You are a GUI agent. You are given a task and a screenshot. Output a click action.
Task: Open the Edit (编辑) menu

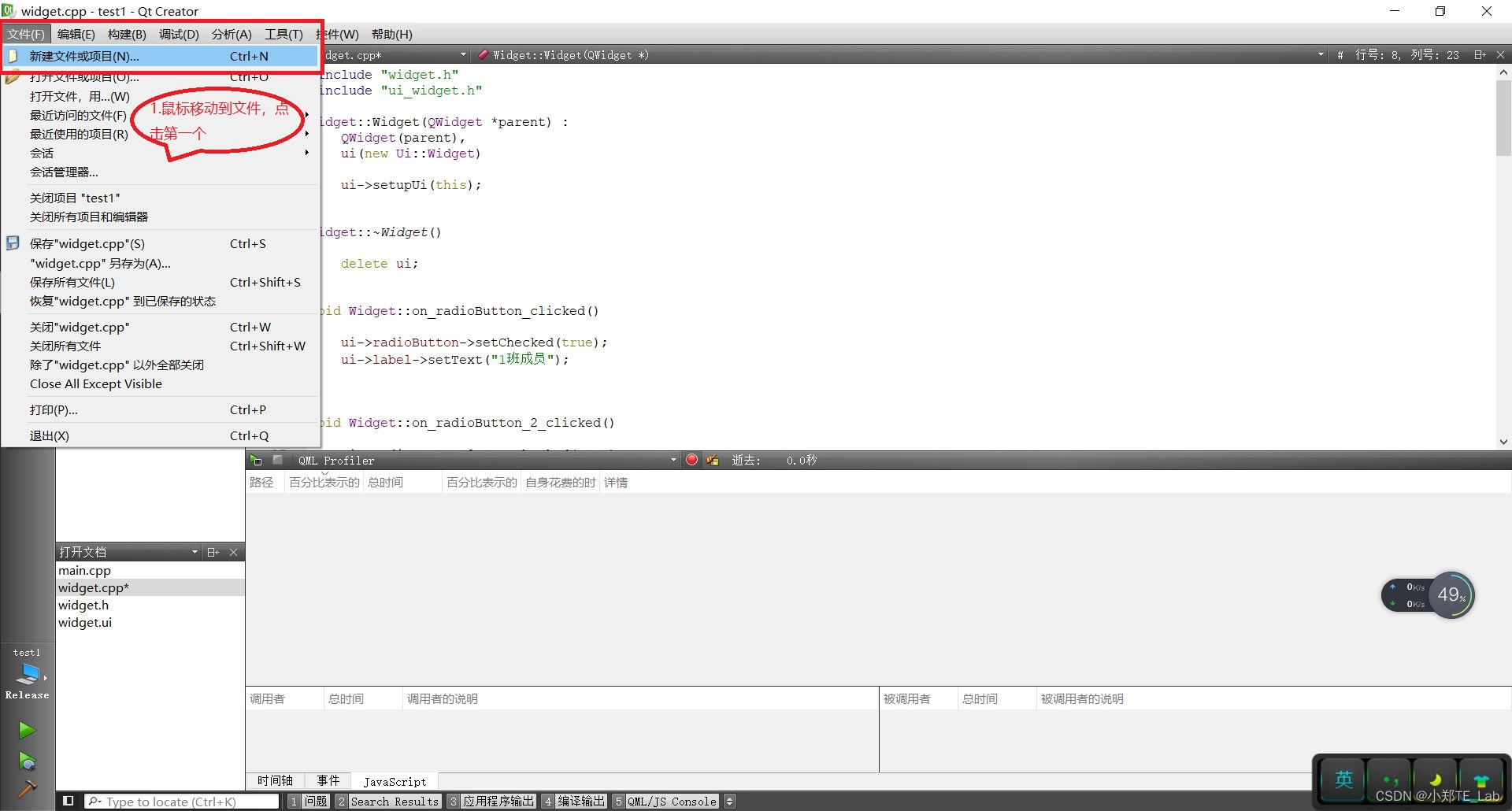click(76, 34)
